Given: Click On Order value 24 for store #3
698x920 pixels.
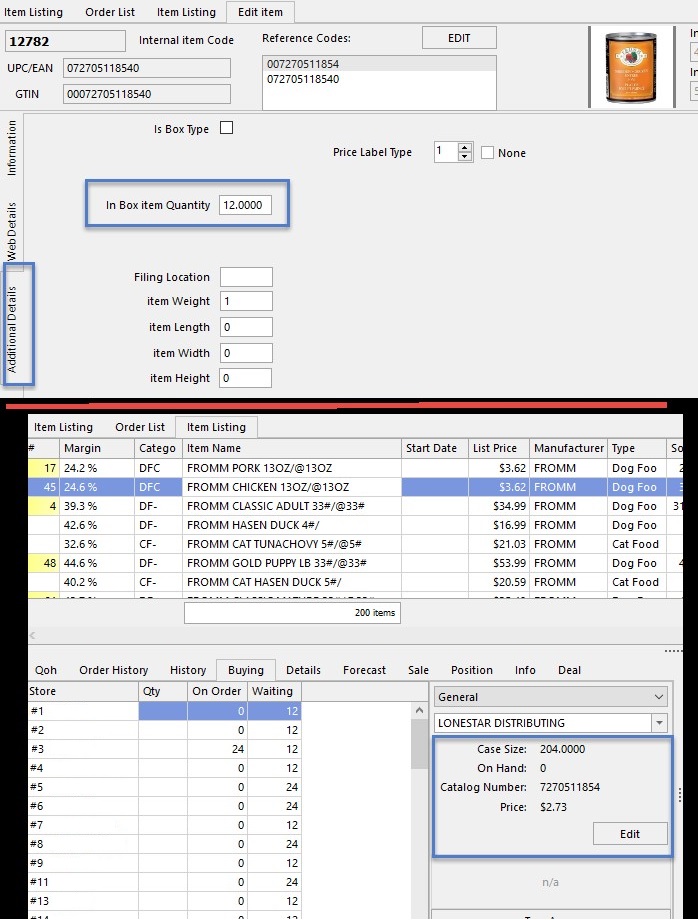Looking at the screenshot, I should pos(217,749).
